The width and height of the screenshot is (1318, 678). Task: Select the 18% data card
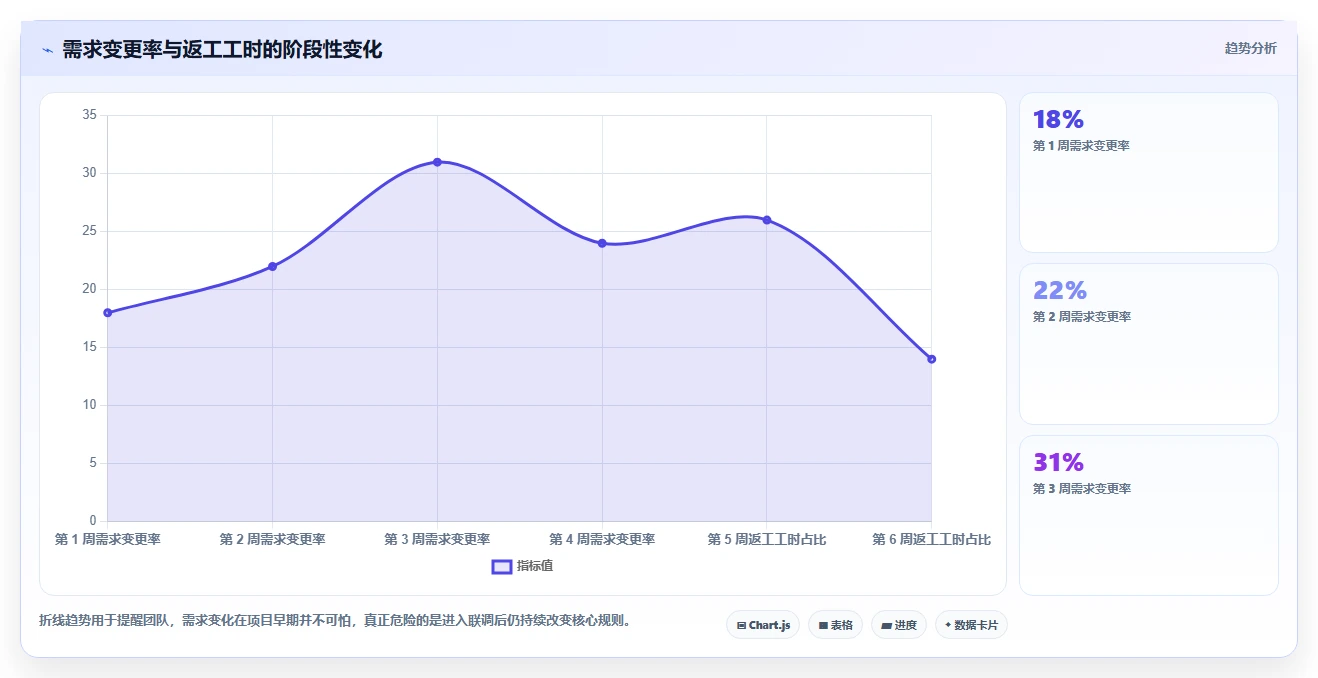[x=1148, y=172]
